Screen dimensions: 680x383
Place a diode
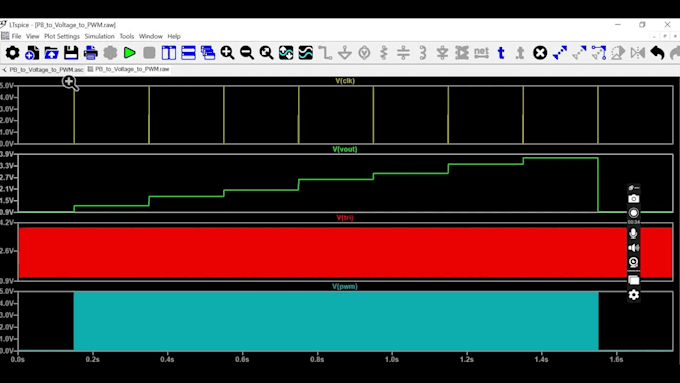tap(442, 53)
